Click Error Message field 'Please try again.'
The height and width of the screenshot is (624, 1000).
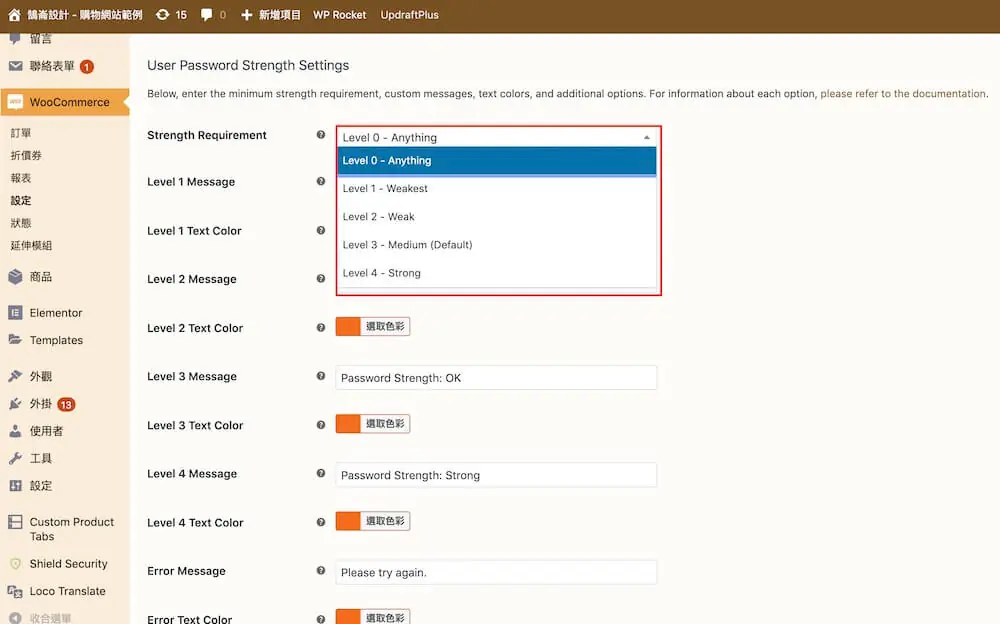[x=496, y=572]
